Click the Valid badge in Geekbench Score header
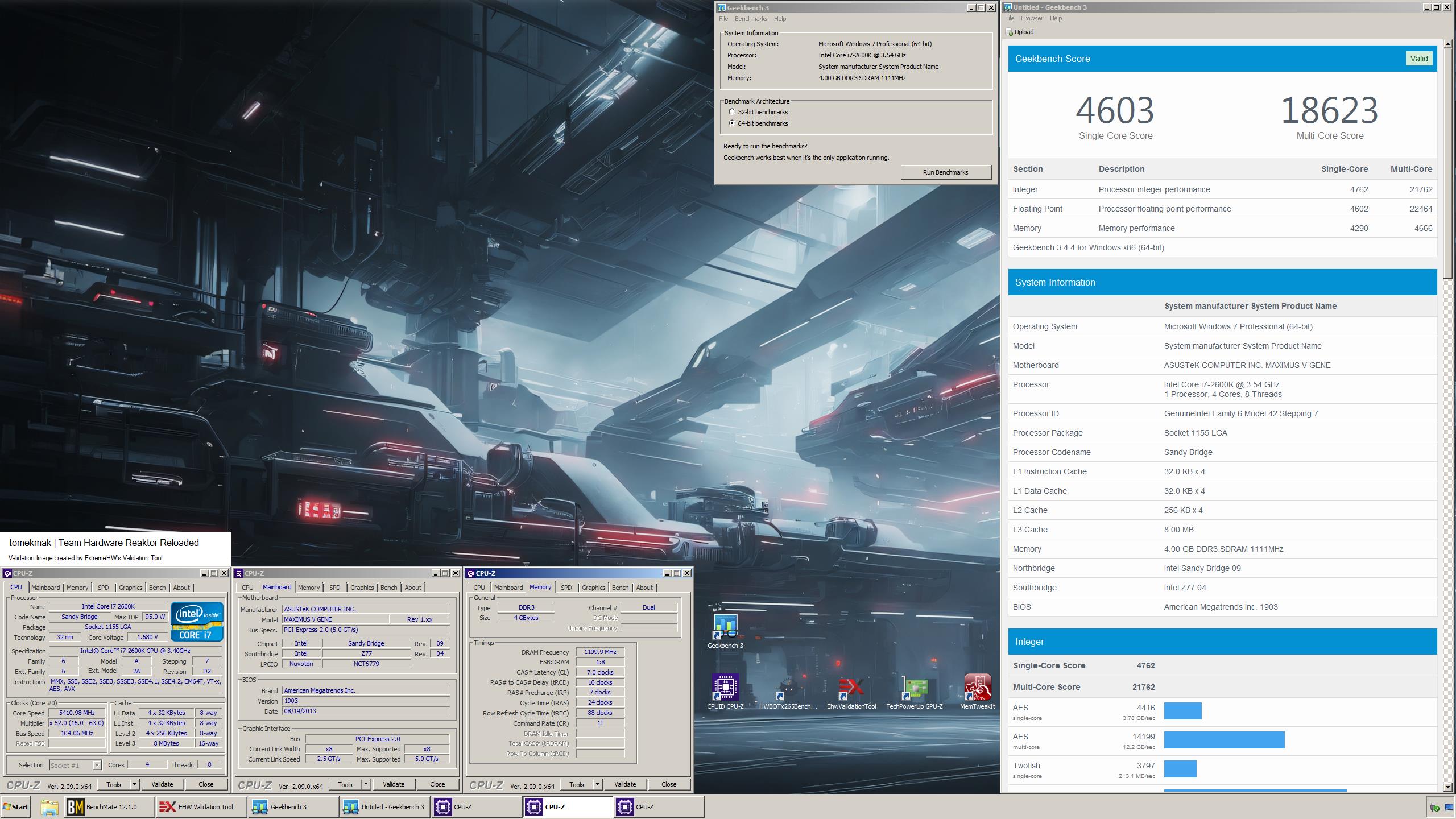This screenshot has height=819, width=1456. 1418,59
